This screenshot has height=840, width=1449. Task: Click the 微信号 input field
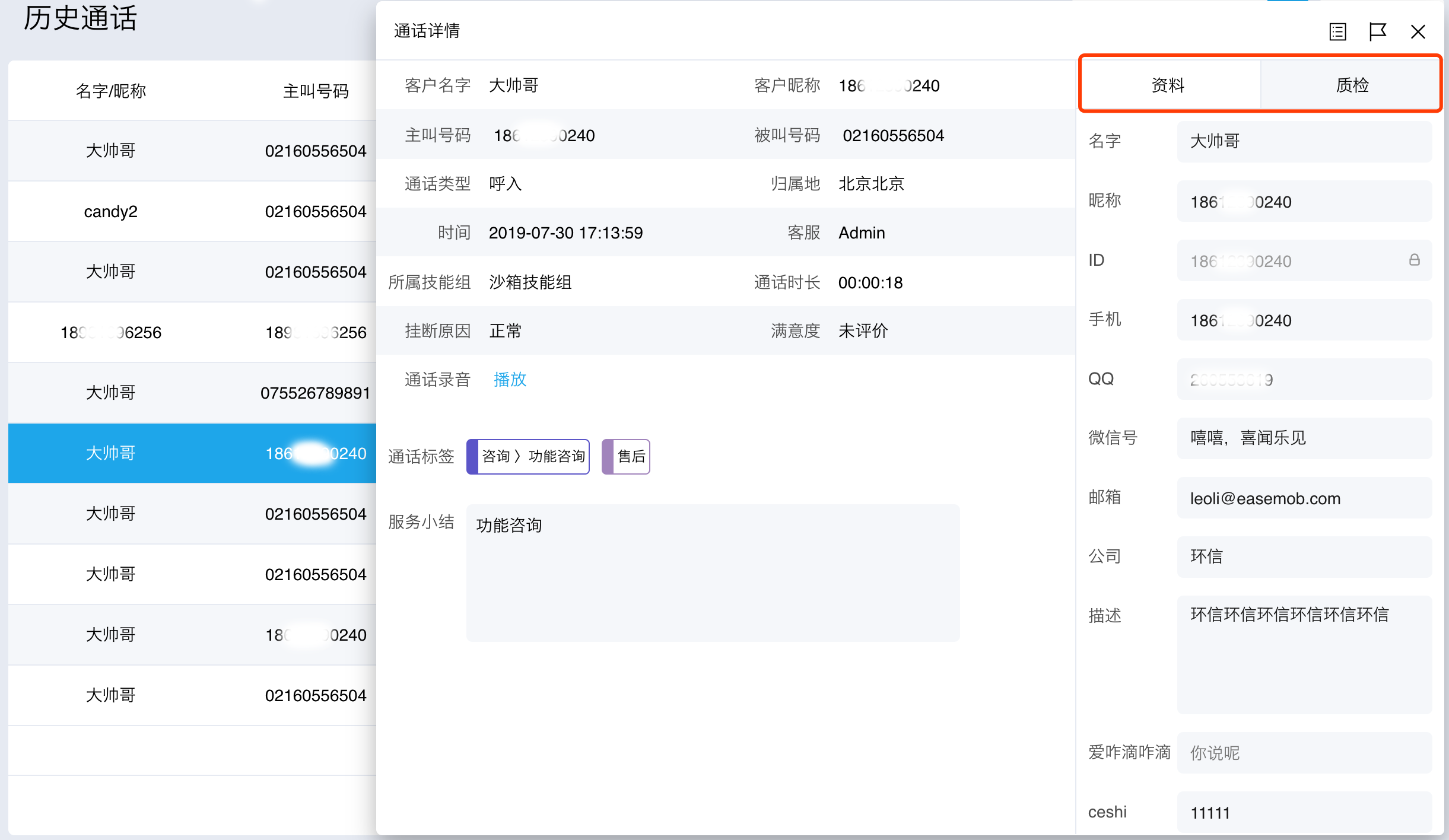pyautogui.click(x=1304, y=438)
